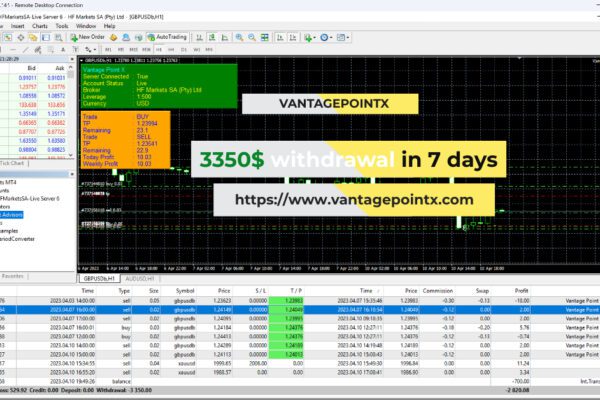Click the Market Watch scroll down arrow

click(71, 155)
